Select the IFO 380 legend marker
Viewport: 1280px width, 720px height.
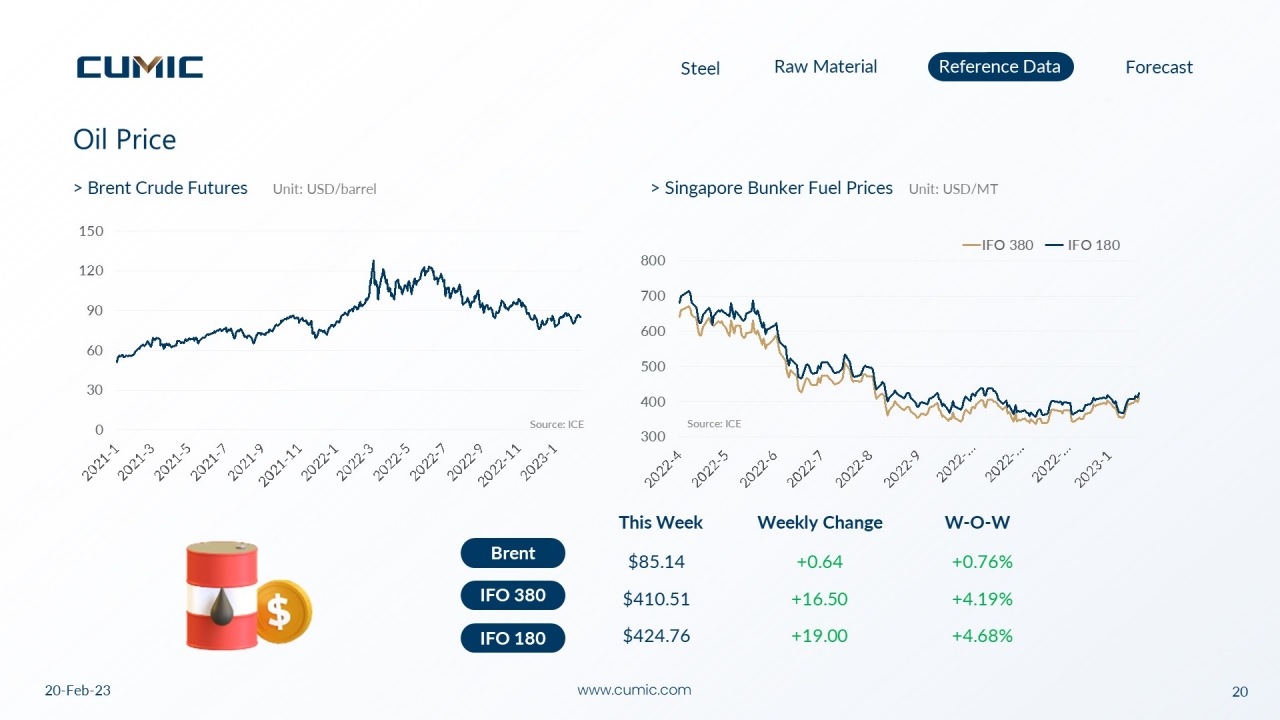(x=970, y=245)
